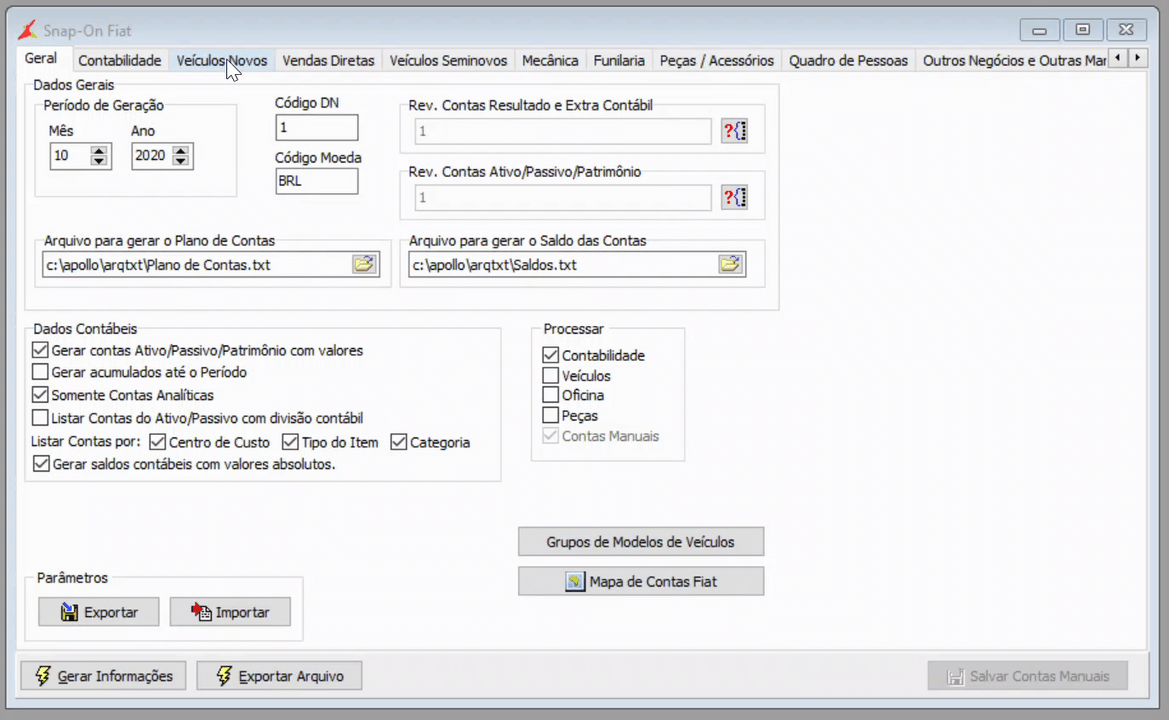Focus the Código DN field

(317, 127)
